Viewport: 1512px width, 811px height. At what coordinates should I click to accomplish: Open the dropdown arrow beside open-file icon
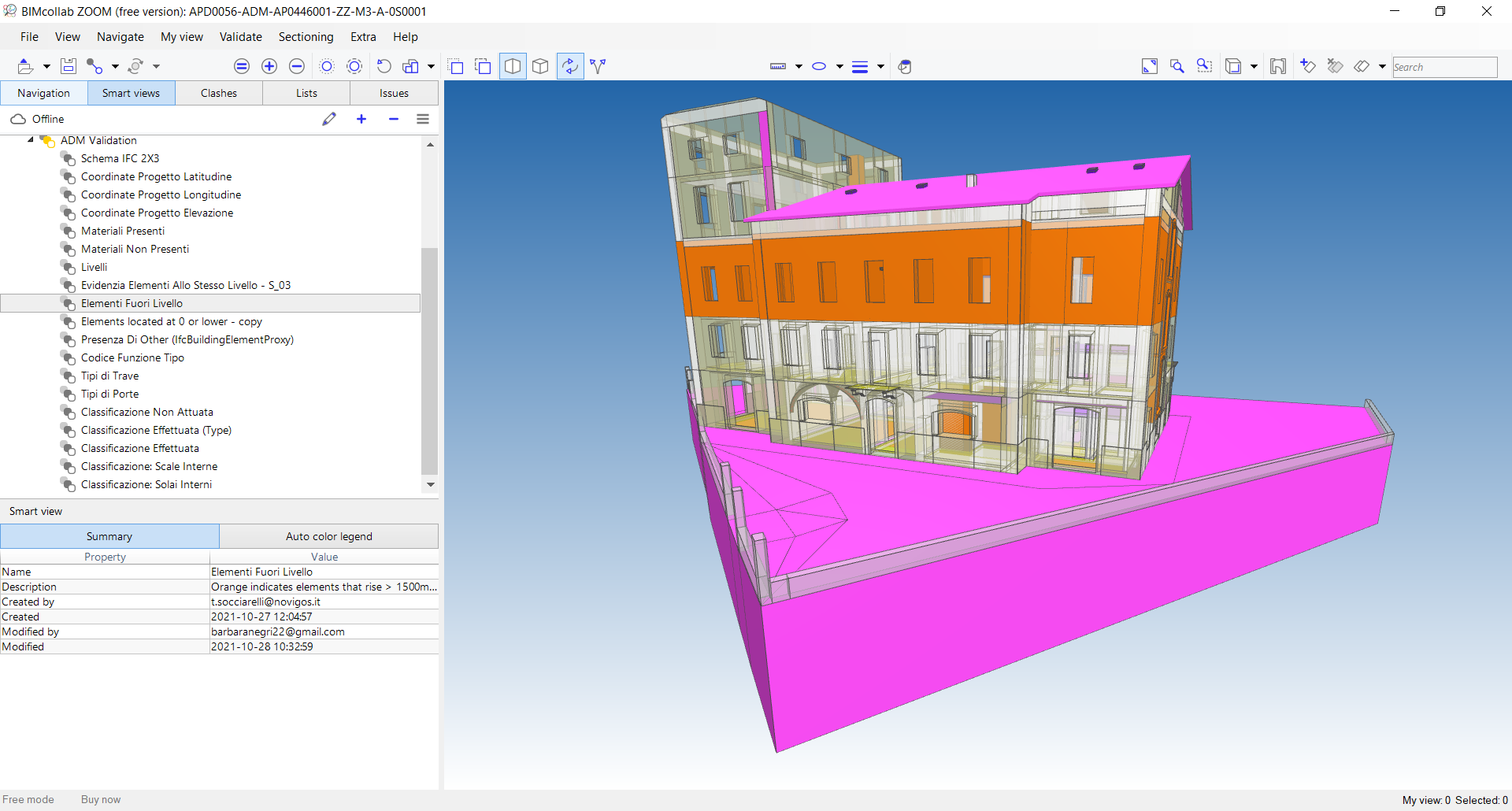46,67
